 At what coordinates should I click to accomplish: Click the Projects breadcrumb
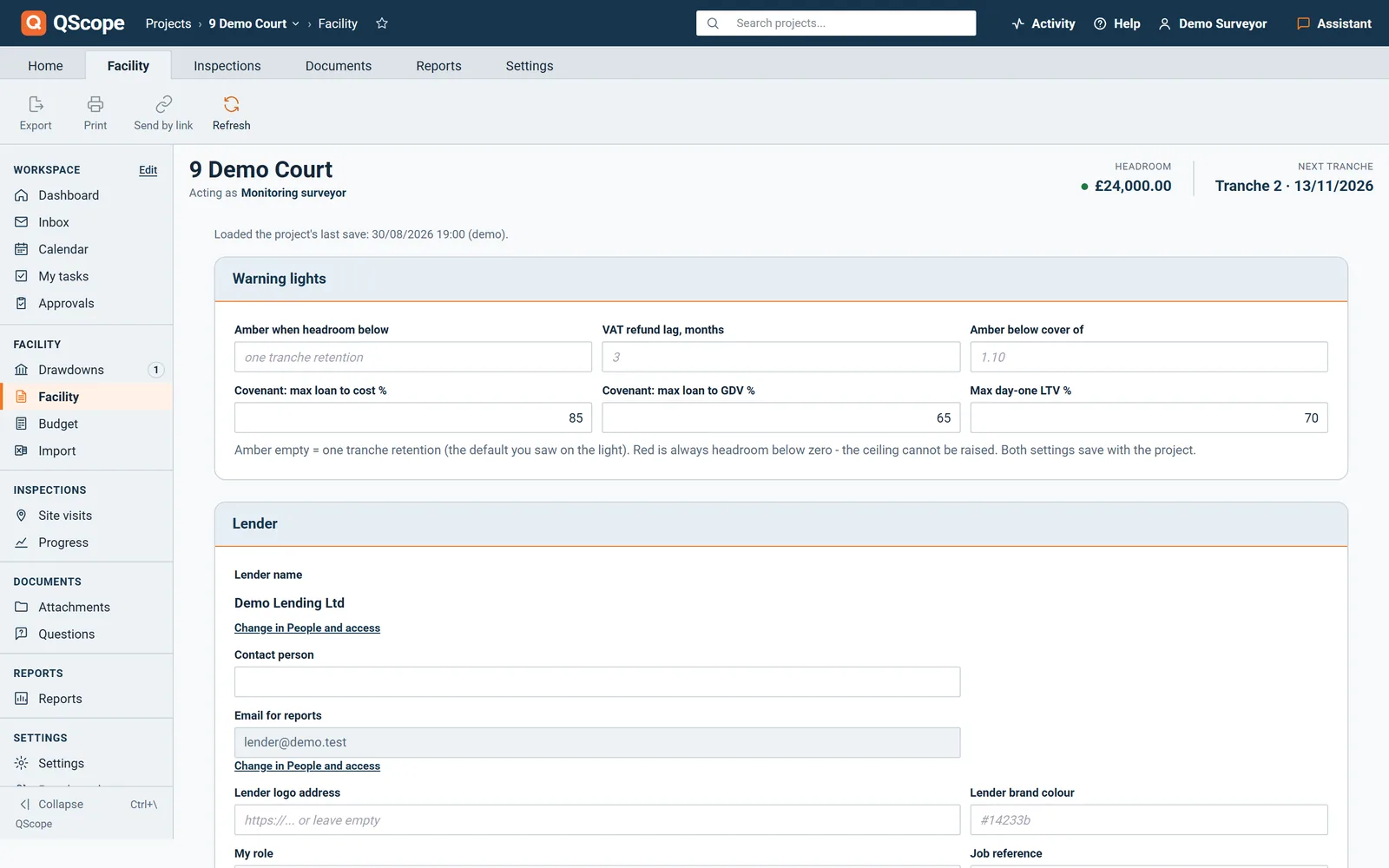tap(168, 23)
